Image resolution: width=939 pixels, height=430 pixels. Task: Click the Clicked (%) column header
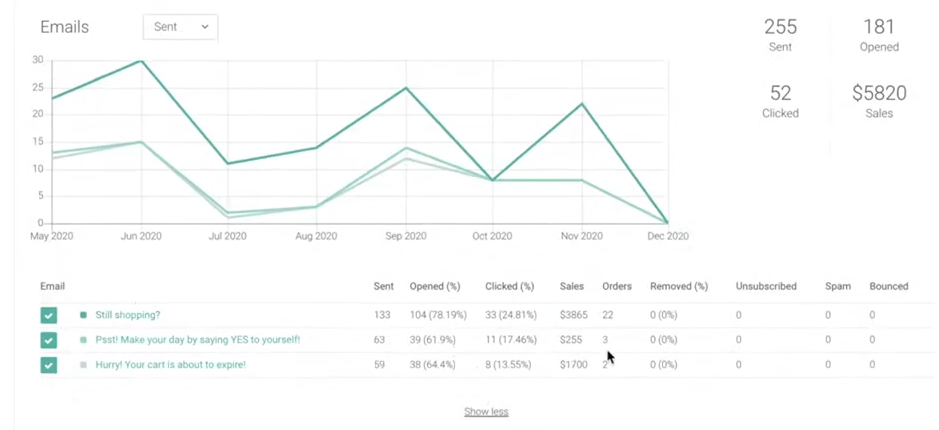(x=510, y=286)
